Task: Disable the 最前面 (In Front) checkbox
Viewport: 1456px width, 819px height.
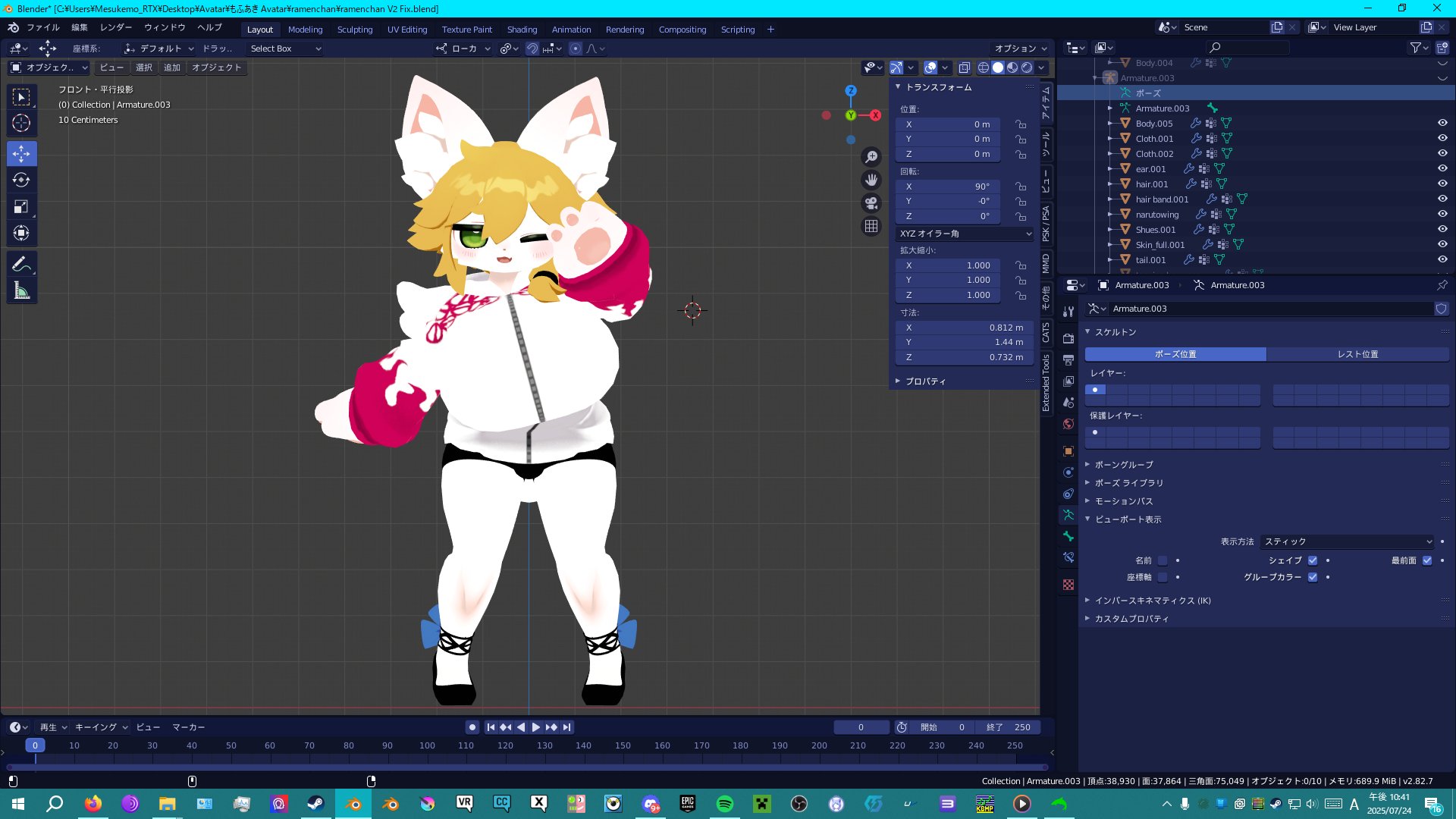Action: (1427, 560)
